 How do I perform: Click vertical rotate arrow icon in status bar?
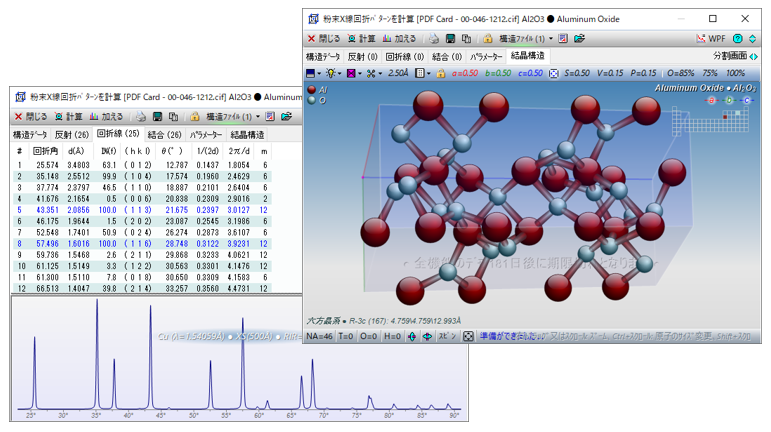click(412, 336)
